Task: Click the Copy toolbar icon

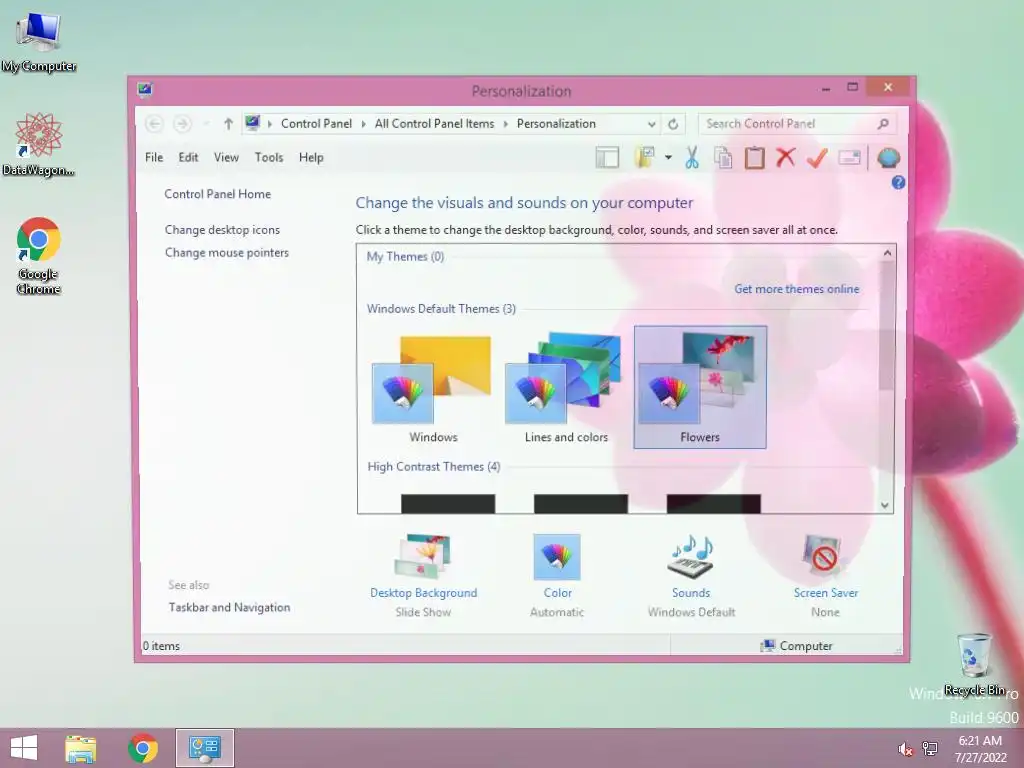Action: click(723, 157)
